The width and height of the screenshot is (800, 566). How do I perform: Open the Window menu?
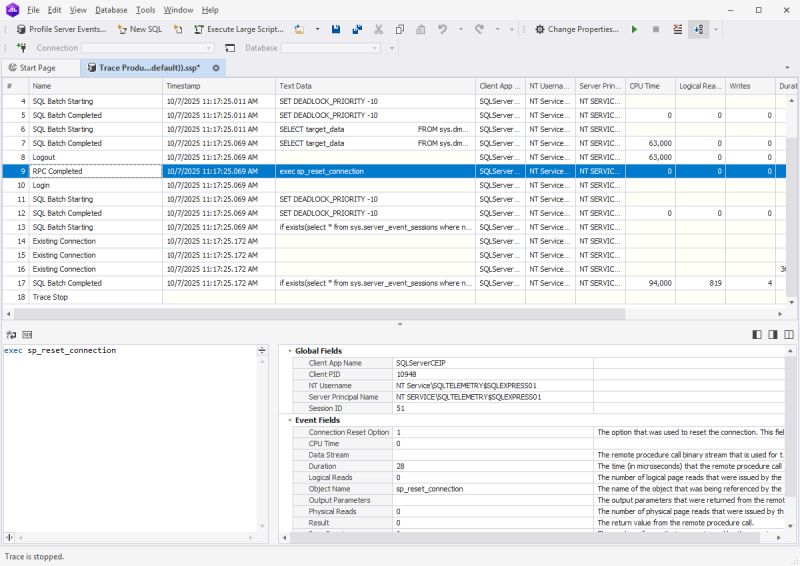click(x=179, y=10)
